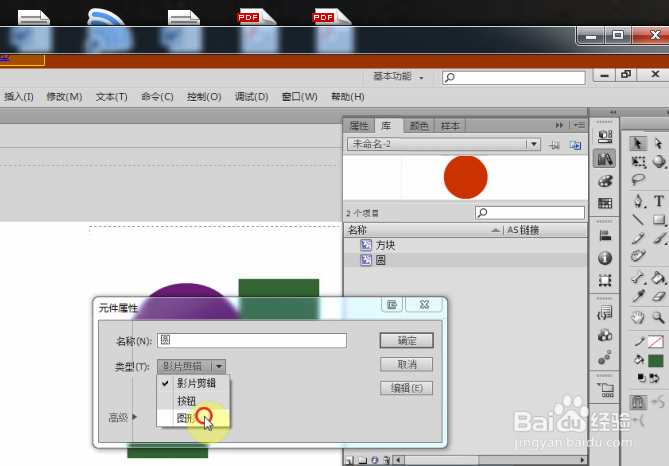
Task: Click the library item properties icon
Action: [x=374, y=460]
